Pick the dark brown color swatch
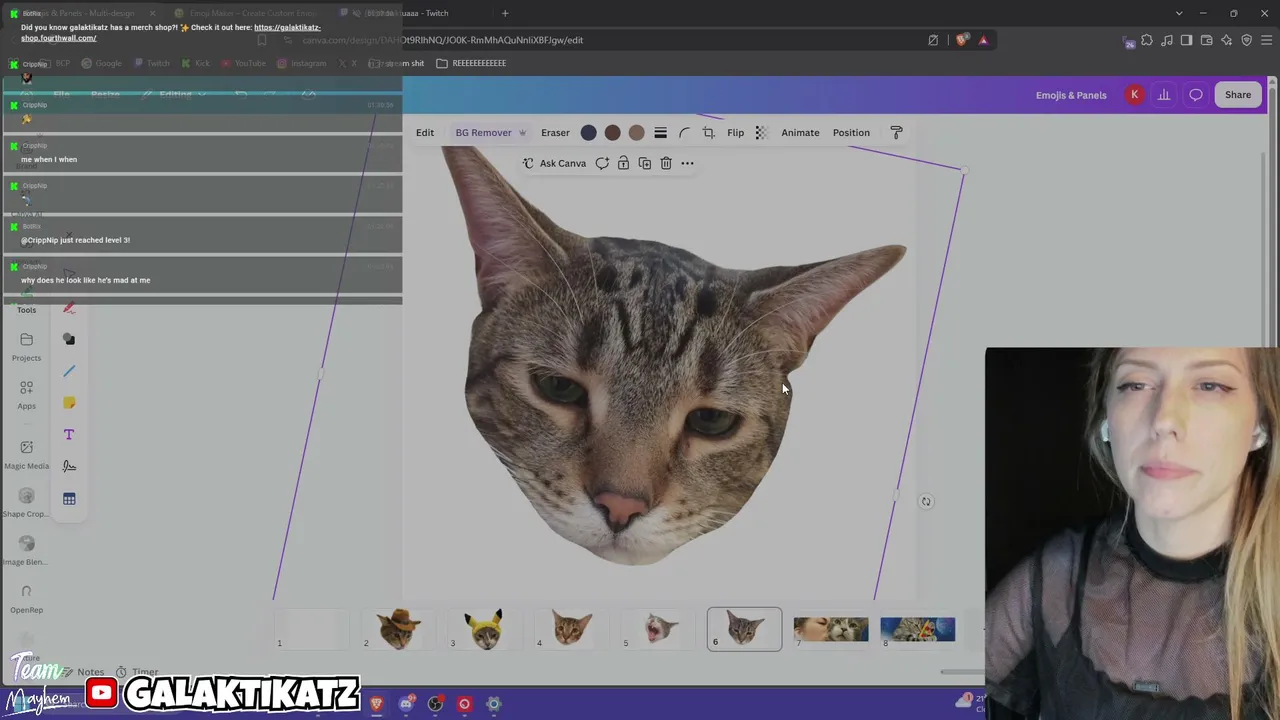 pos(612,133)
